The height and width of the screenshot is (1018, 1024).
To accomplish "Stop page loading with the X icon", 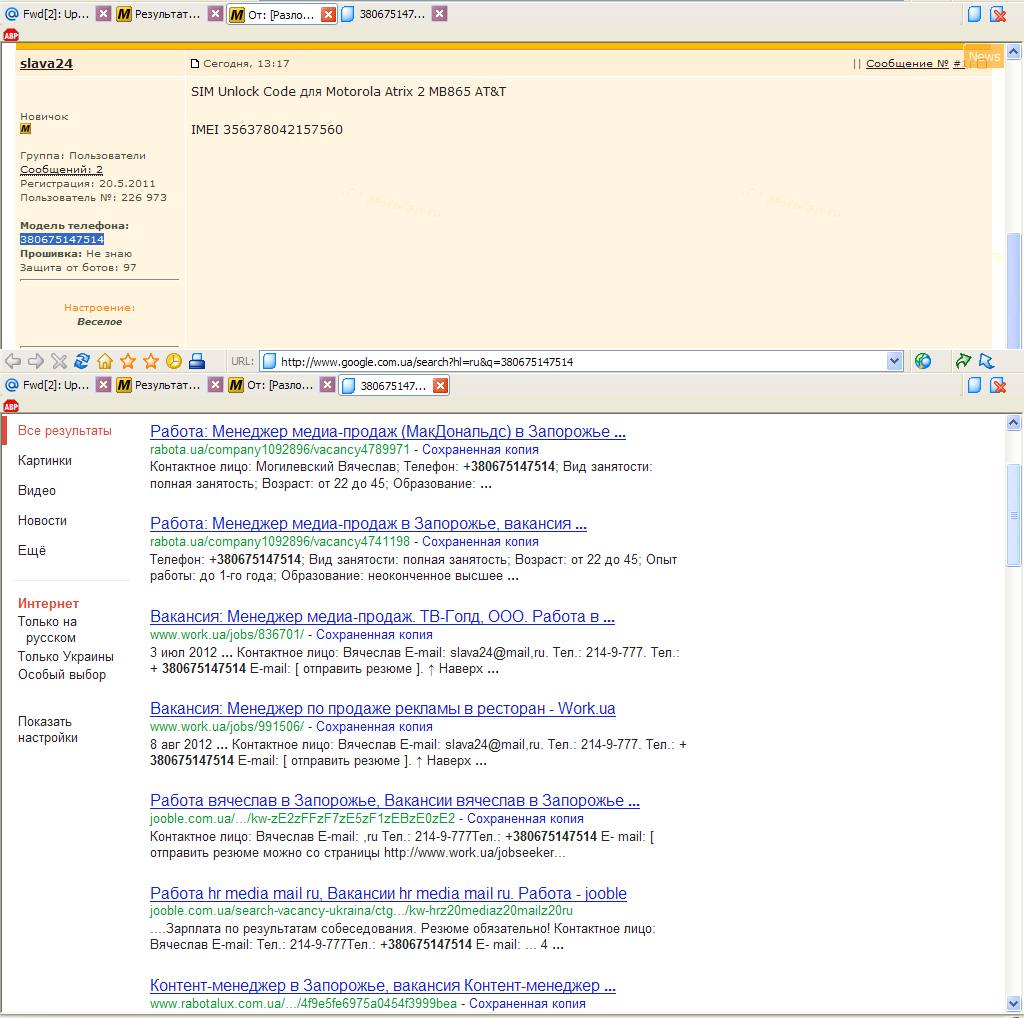I will pos(59,361).
